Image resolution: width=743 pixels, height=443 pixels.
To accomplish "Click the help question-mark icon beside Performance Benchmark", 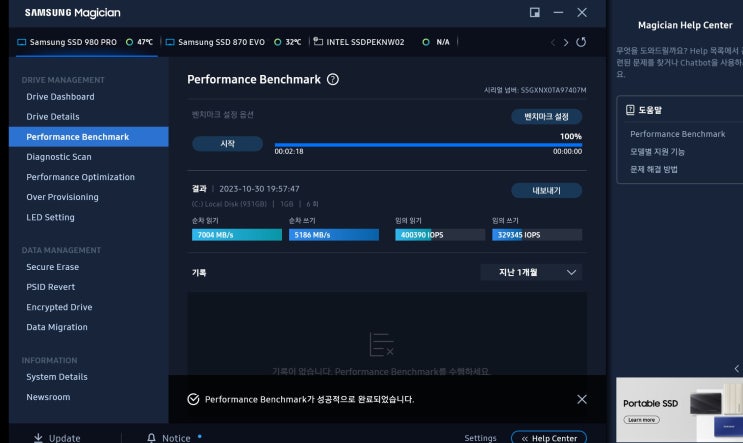I will pyautogui.click(x=333, y=80).
